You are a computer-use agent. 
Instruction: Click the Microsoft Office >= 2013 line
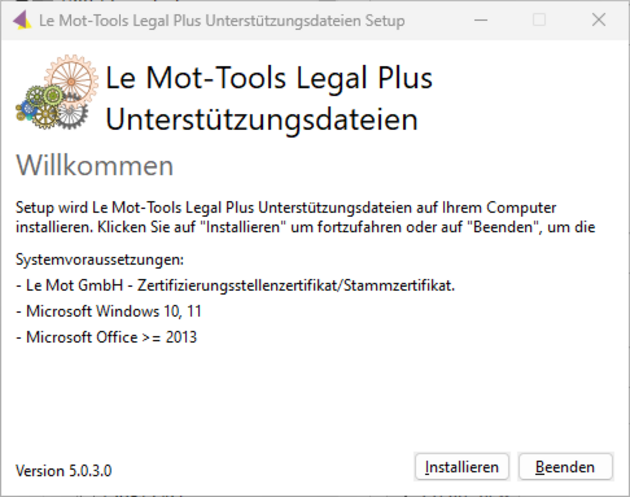point(106,337)
